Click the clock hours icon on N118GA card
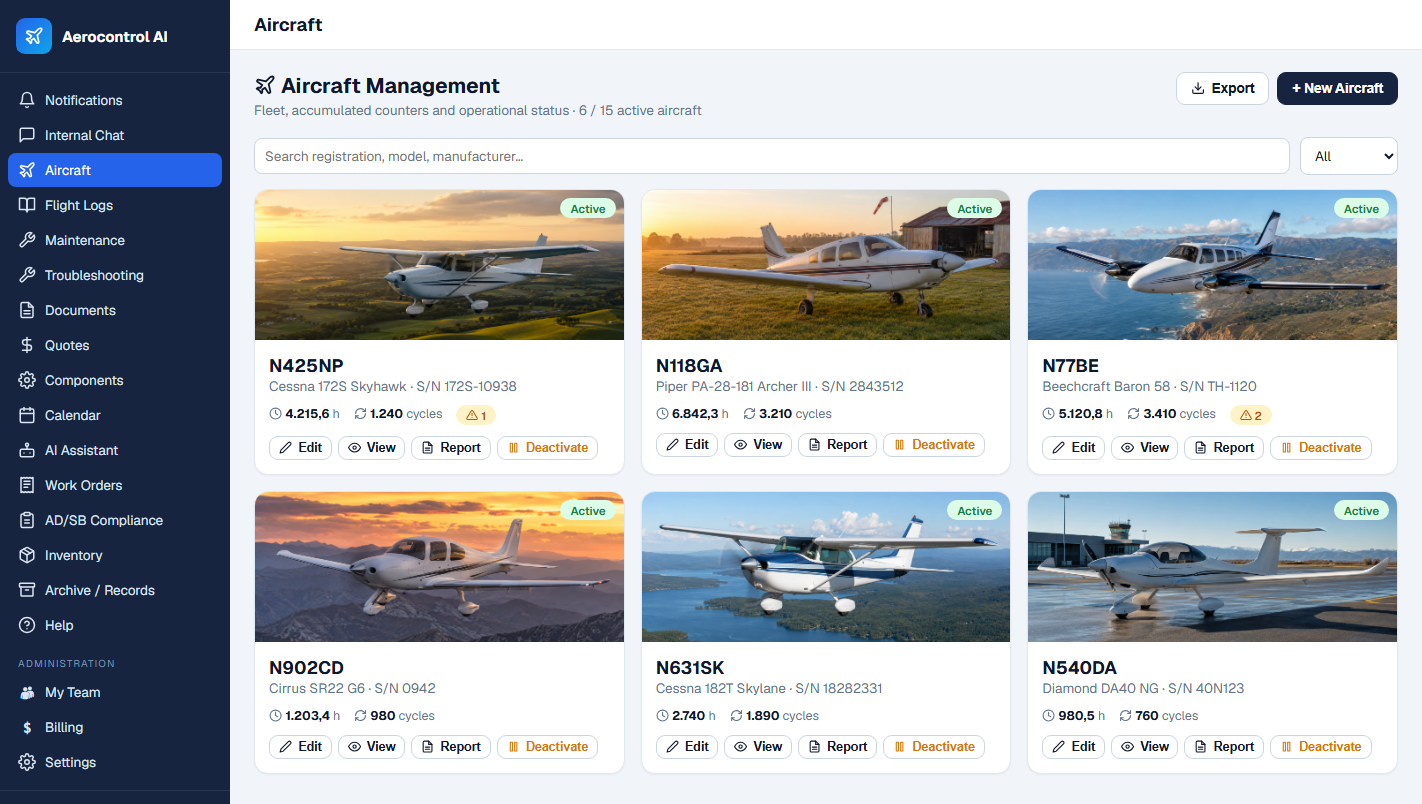This screenshot has width=1422, height=804. 662,413
